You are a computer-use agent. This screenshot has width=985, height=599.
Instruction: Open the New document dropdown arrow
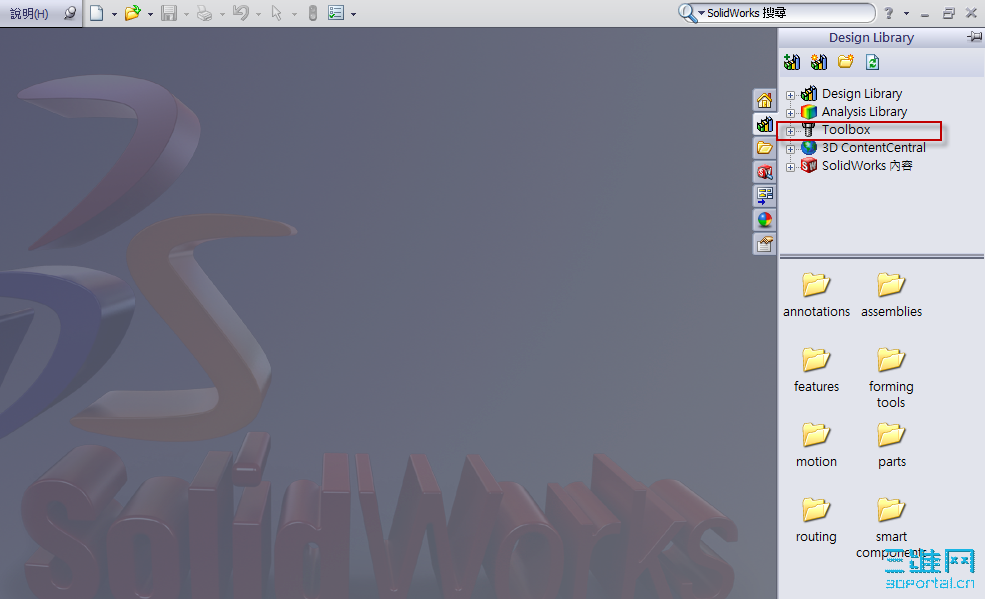coord(114,14)
